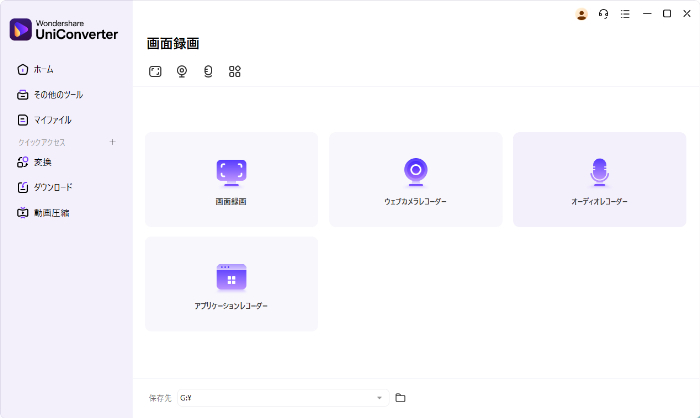The height and width of the screenshot is (418, 700).
Task: Select the webcam recorder toolbar icon
Action: (182, 71)
